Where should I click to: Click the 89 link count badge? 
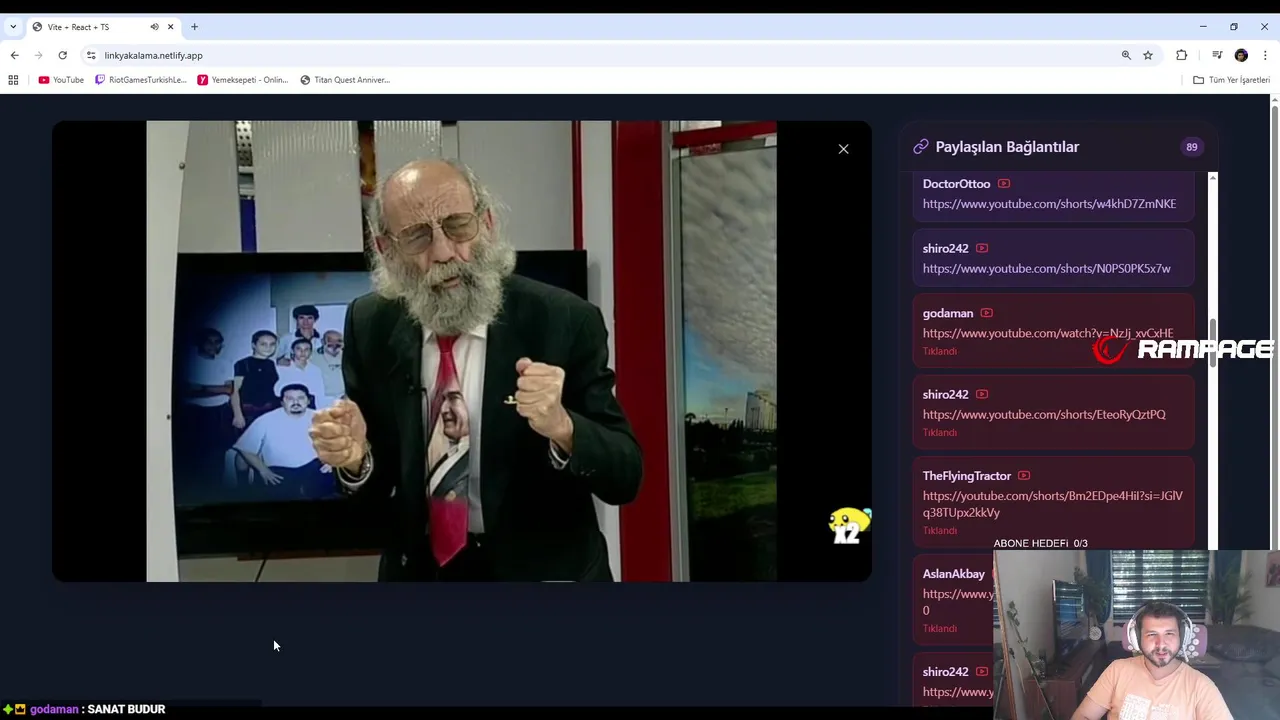pyautogui.click(x=1191, y=147)
